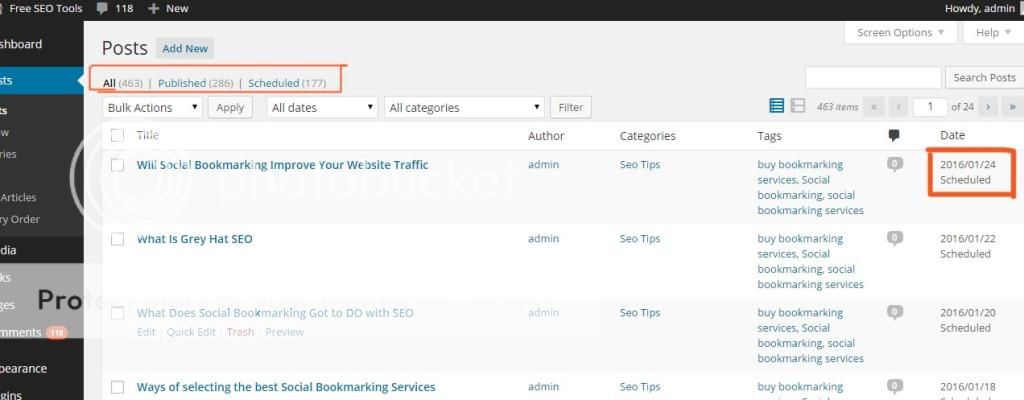Click comments bubble icon in admin bar
Screen dimensions: 1024x400
click(102, 8)
